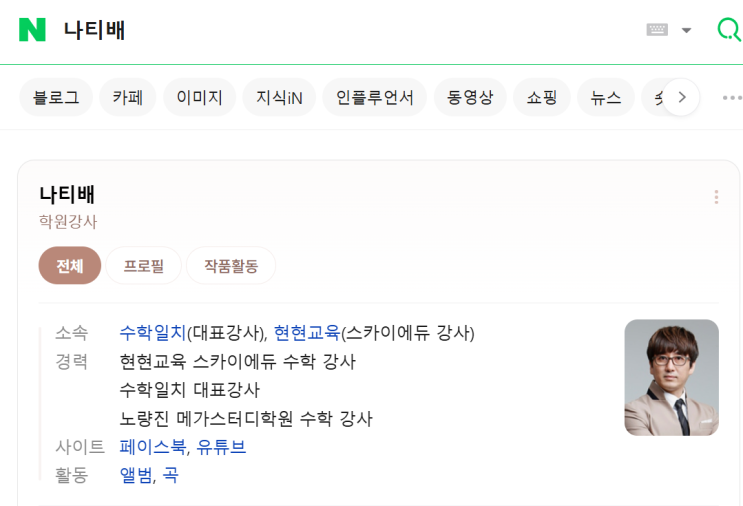Viewport: 743px width, 506px height.
Task: Open the 수학일치 affiliation link
Action: point(153,332)
